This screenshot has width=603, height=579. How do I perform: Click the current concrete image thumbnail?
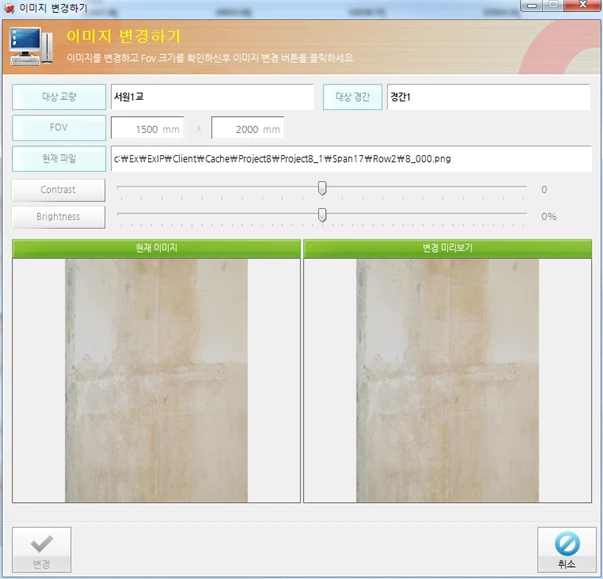click(156, 380)
